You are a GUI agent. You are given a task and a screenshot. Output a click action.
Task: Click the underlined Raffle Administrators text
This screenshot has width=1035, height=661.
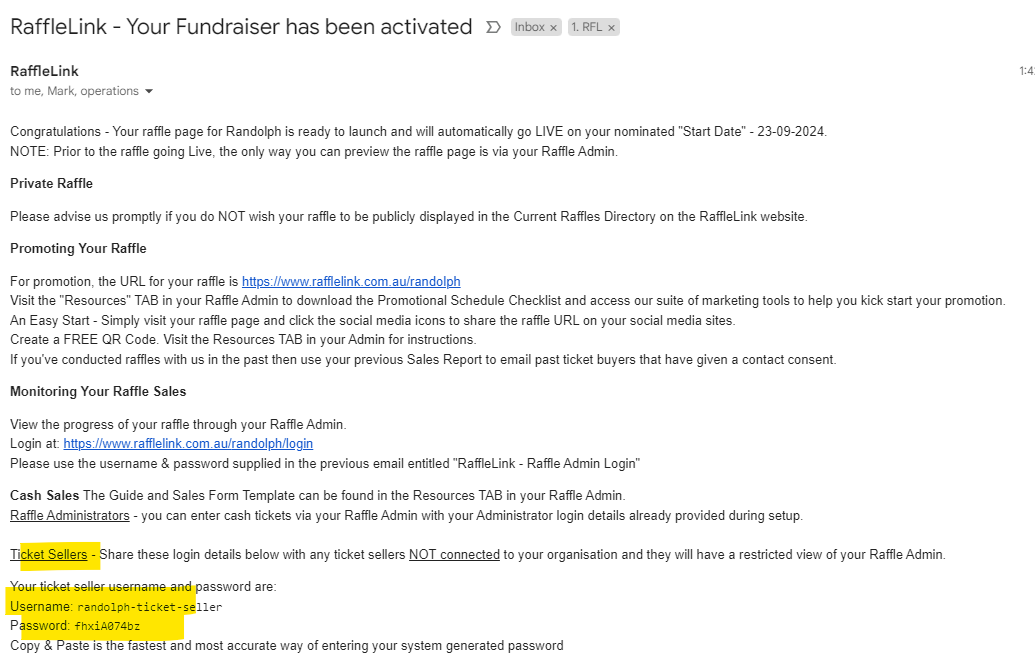point(69,515)
